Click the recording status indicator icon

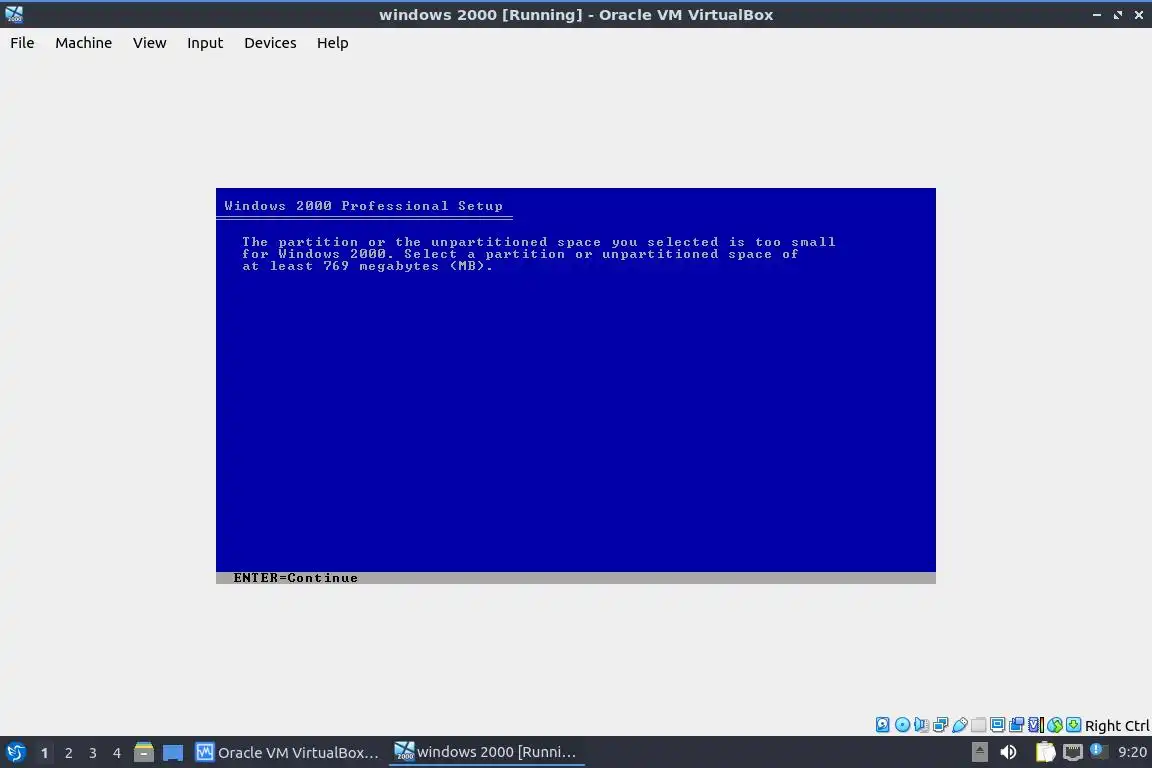(x=1017, y=725)
